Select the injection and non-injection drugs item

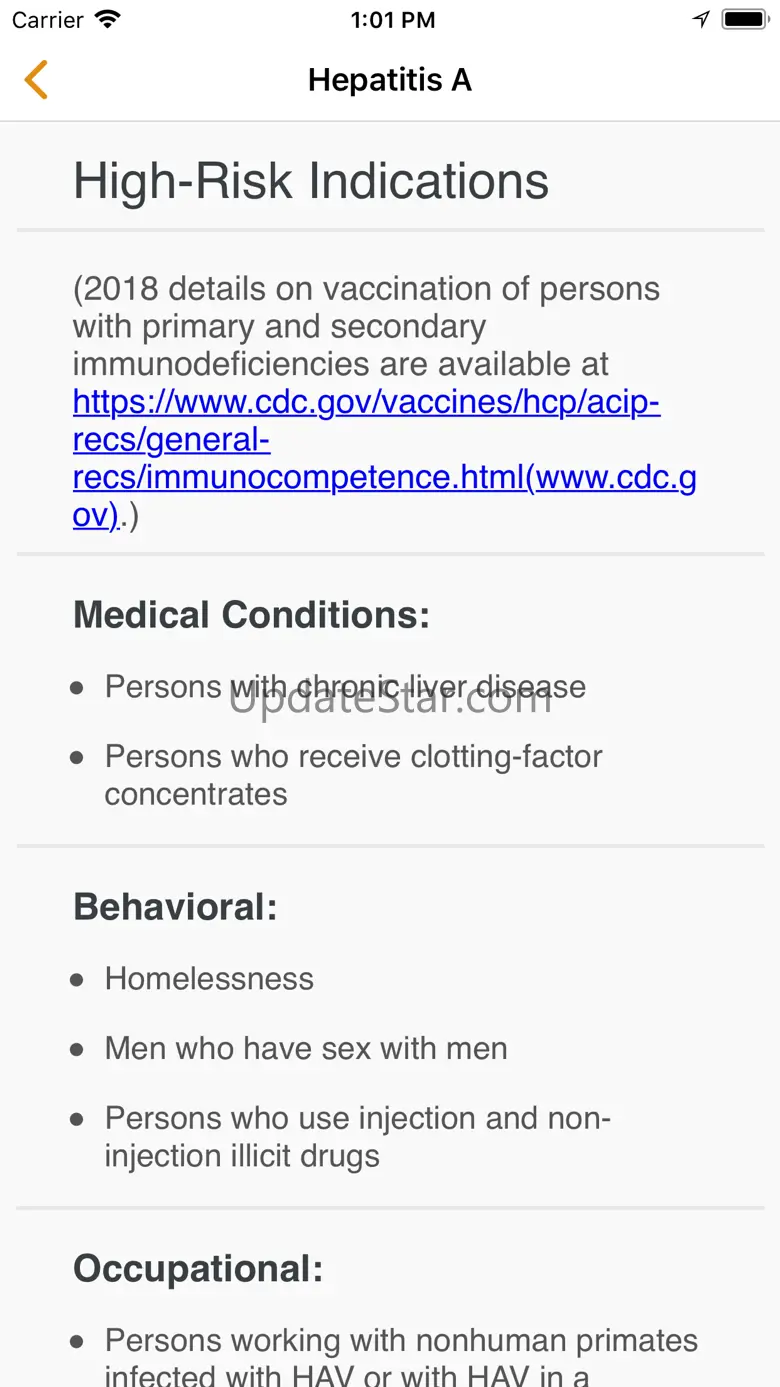357,1137
